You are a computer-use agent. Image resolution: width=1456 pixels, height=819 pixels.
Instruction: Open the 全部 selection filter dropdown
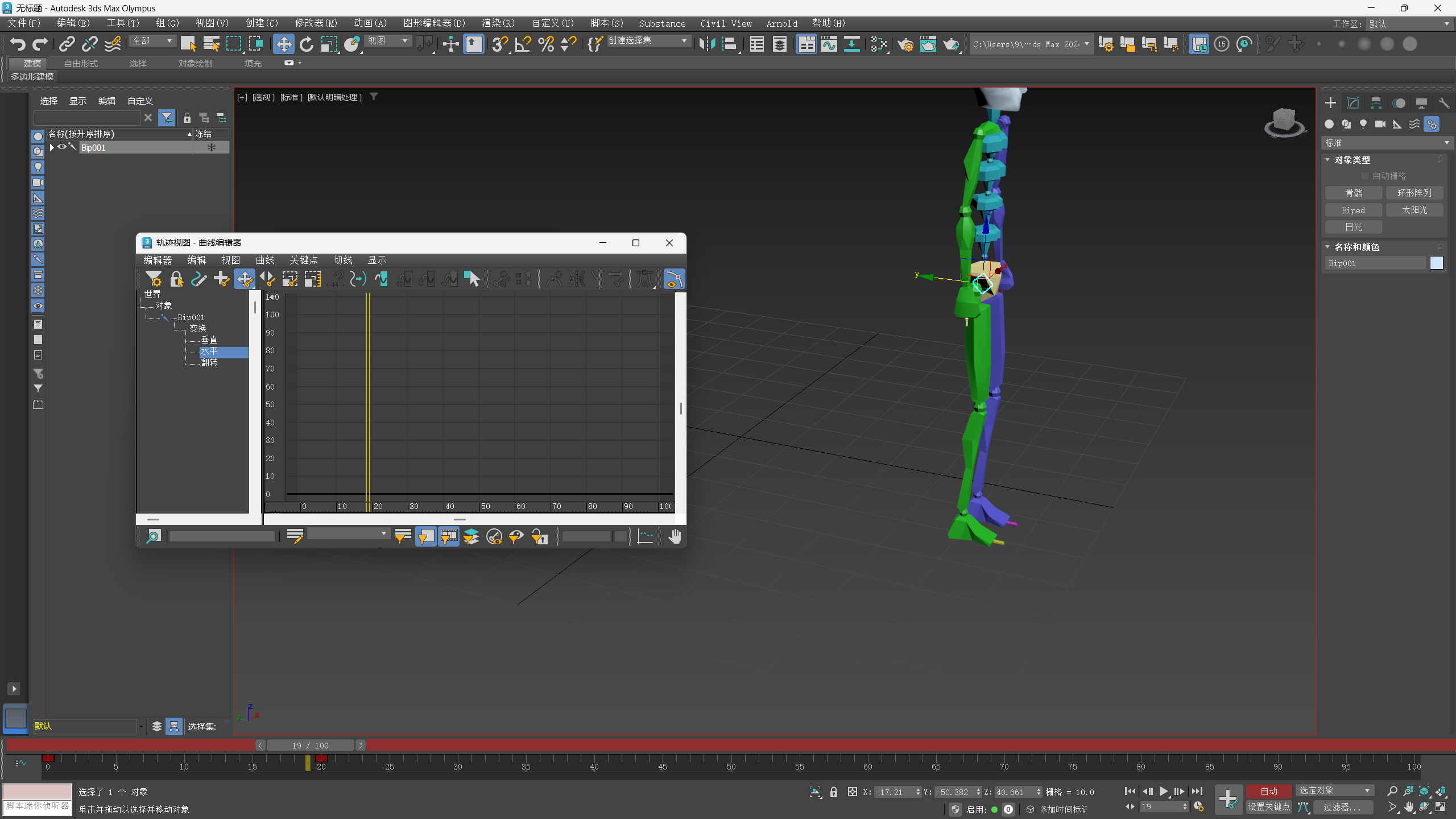coord(152,41)
